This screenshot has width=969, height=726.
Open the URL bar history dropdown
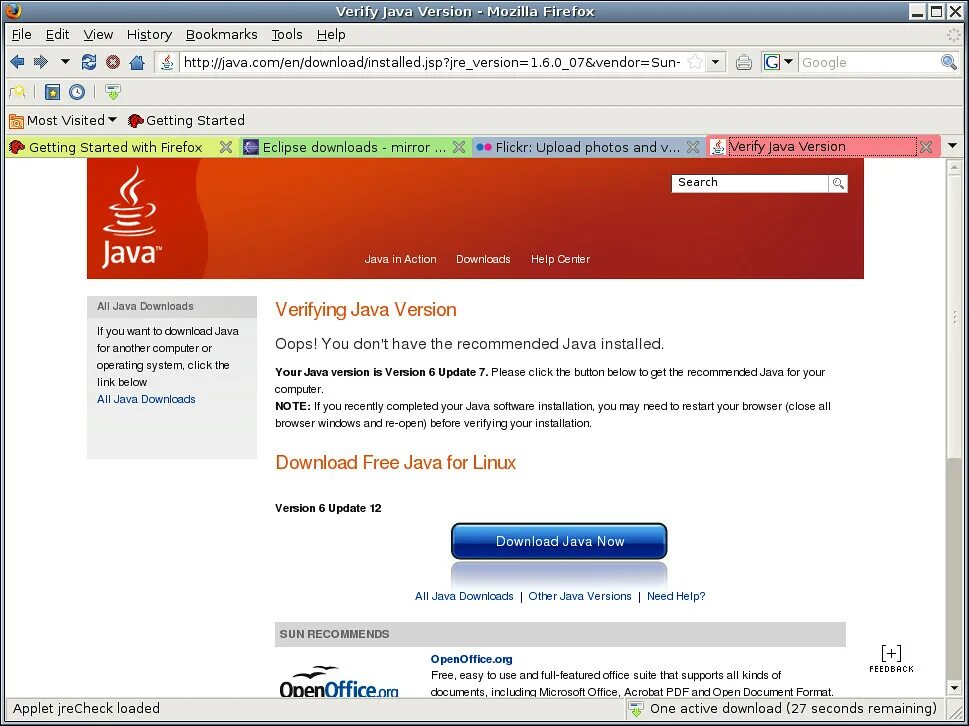click(x=716, y=62)
